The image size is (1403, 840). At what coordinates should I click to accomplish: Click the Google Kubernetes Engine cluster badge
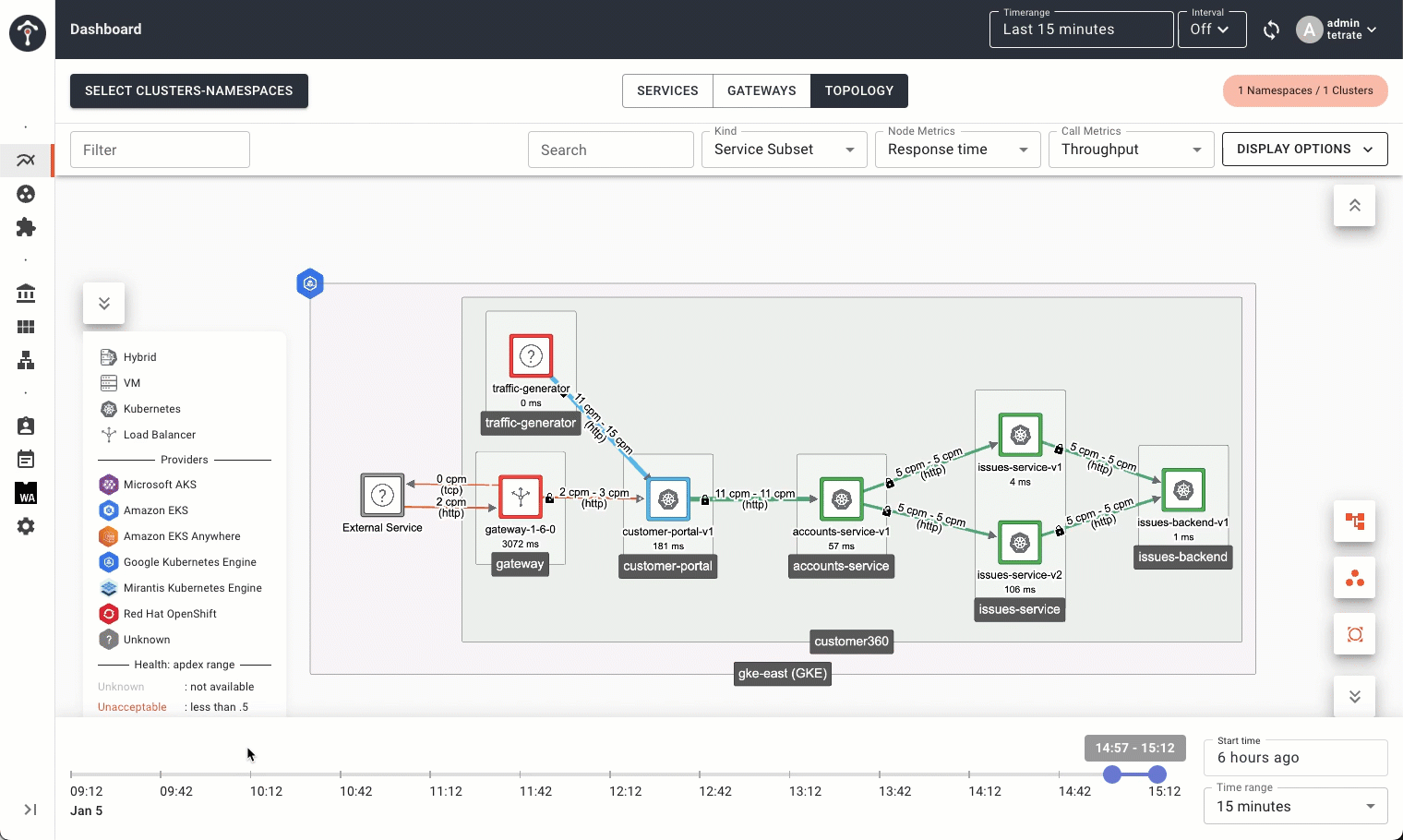click(x=310, y=283)
